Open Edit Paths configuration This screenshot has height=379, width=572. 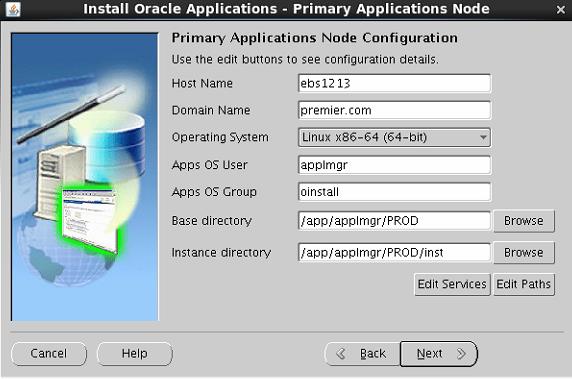523,284
